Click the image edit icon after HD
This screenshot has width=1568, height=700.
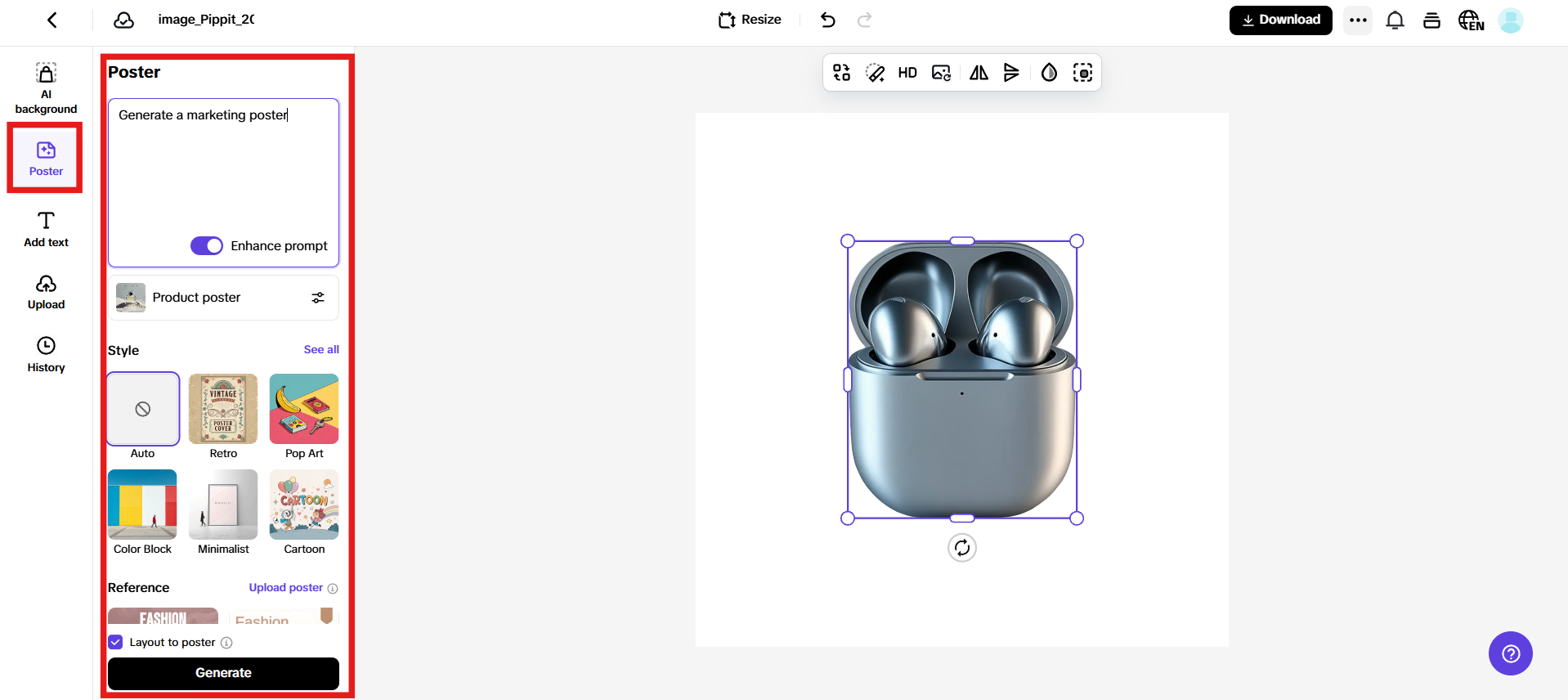pyautogui.click(x=941, y=73)
